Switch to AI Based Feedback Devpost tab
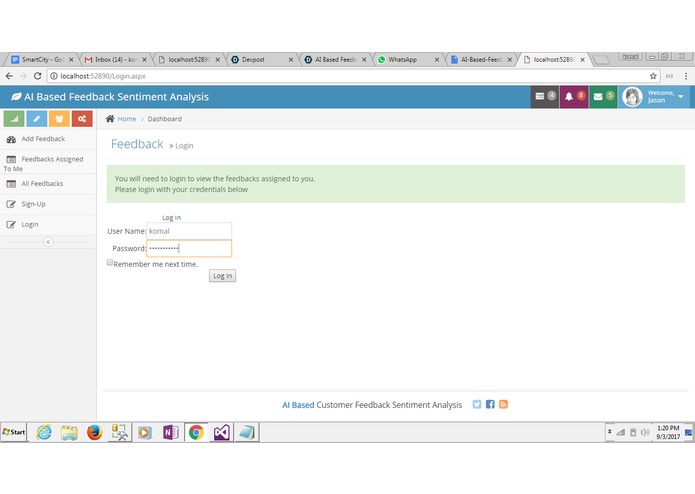Screen dimensions: 695x494 pos(334,59)
